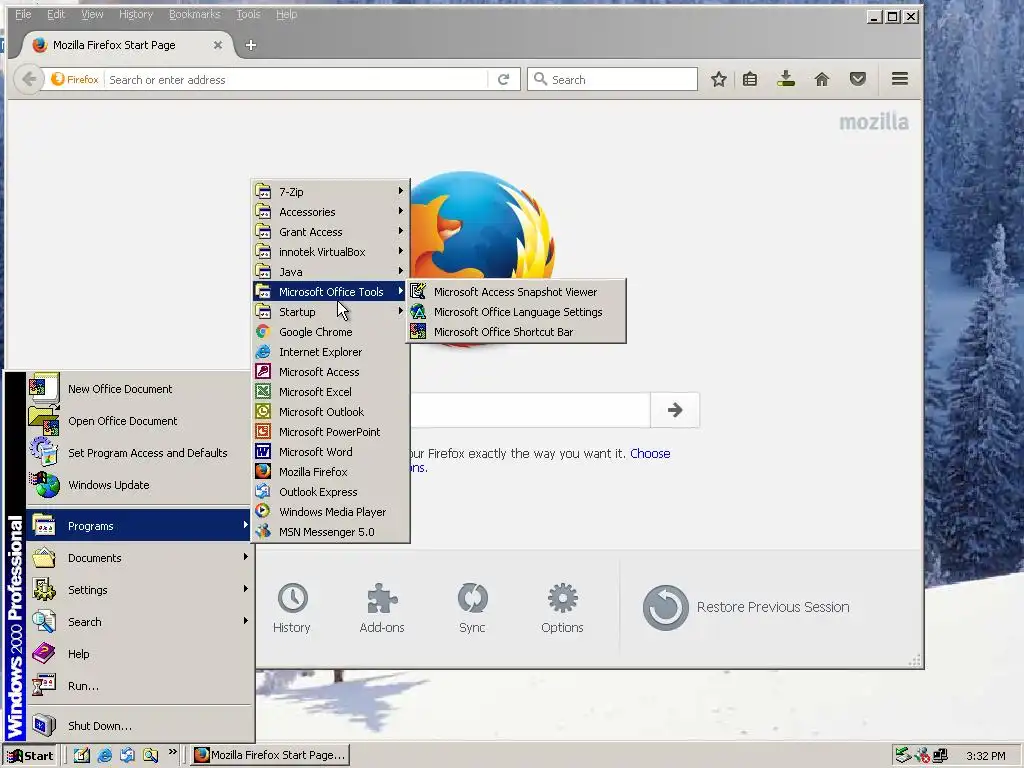Launch Microsoft Excel
Image resolution: width=1024 pixels, height=768 pixels.
[330, 392]
